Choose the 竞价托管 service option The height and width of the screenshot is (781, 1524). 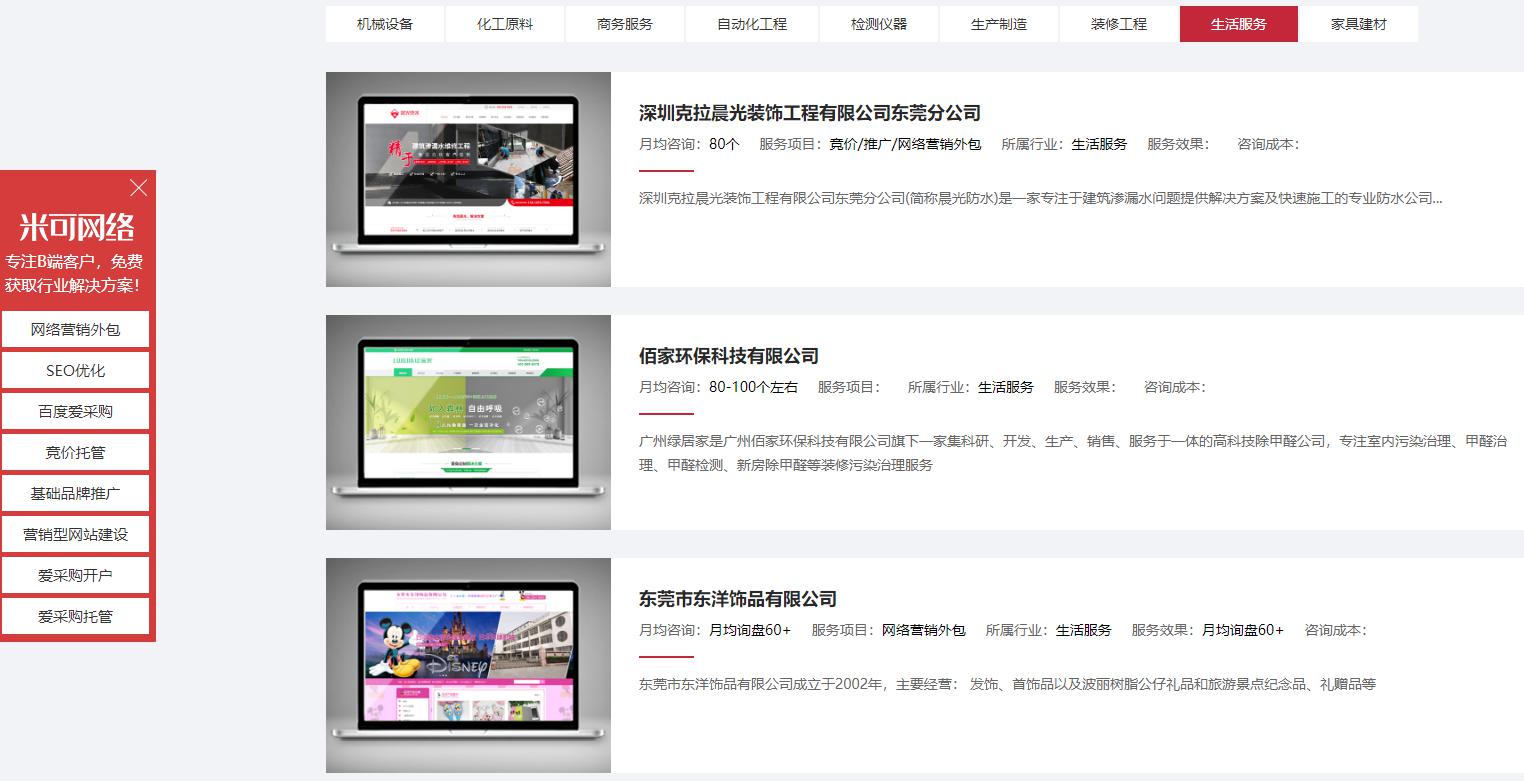[76, 451]
